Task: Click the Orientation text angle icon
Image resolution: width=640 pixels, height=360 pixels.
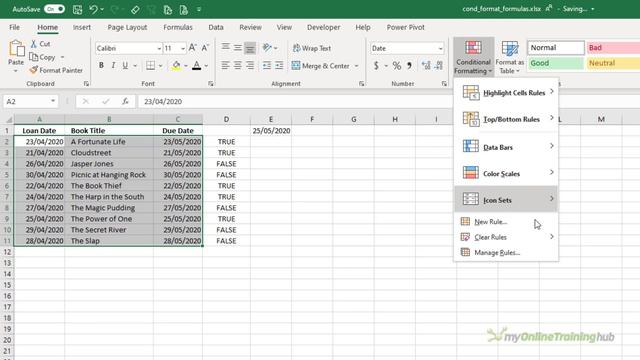Action: (267, 48)
